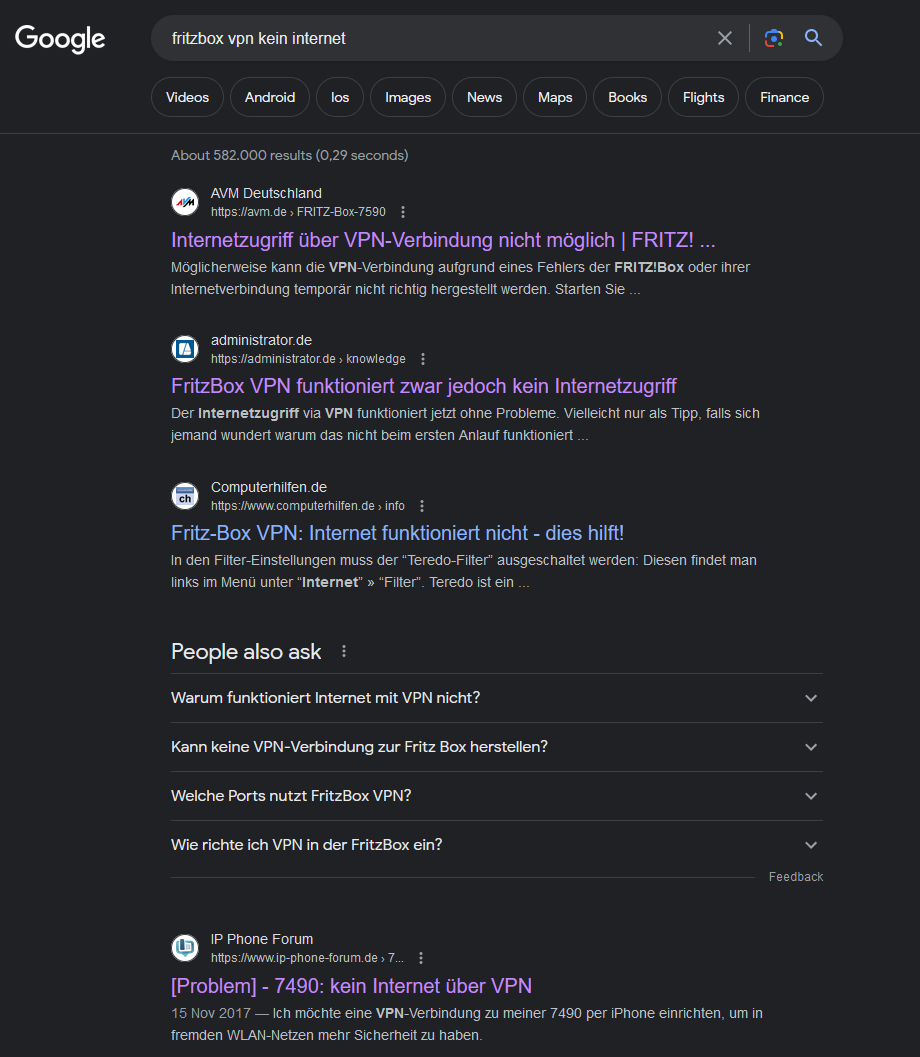The image size is (920, 1057).
Task: Switch to Books results
Action: (627, 97)
